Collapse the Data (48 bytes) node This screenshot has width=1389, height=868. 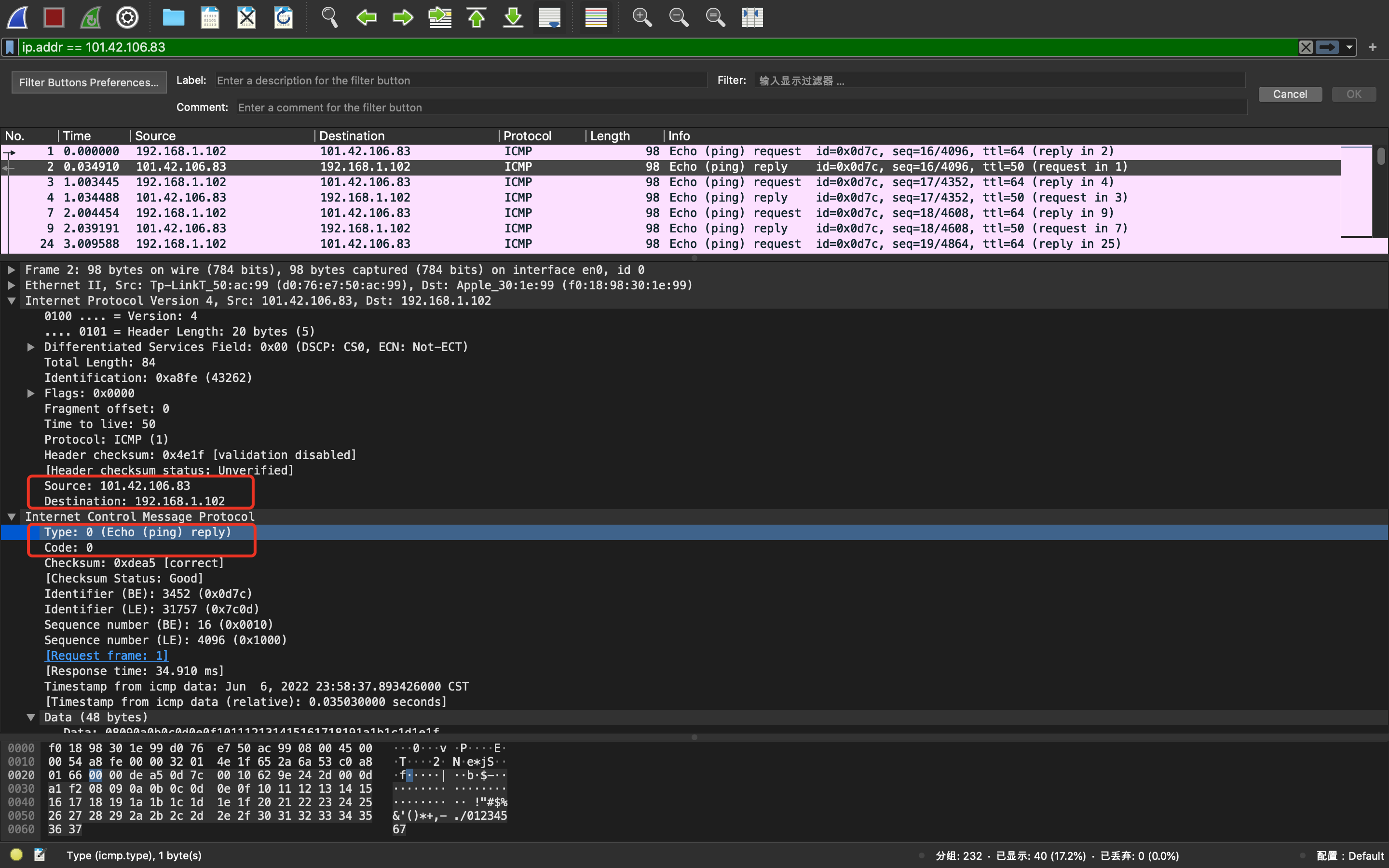(31, 718)
